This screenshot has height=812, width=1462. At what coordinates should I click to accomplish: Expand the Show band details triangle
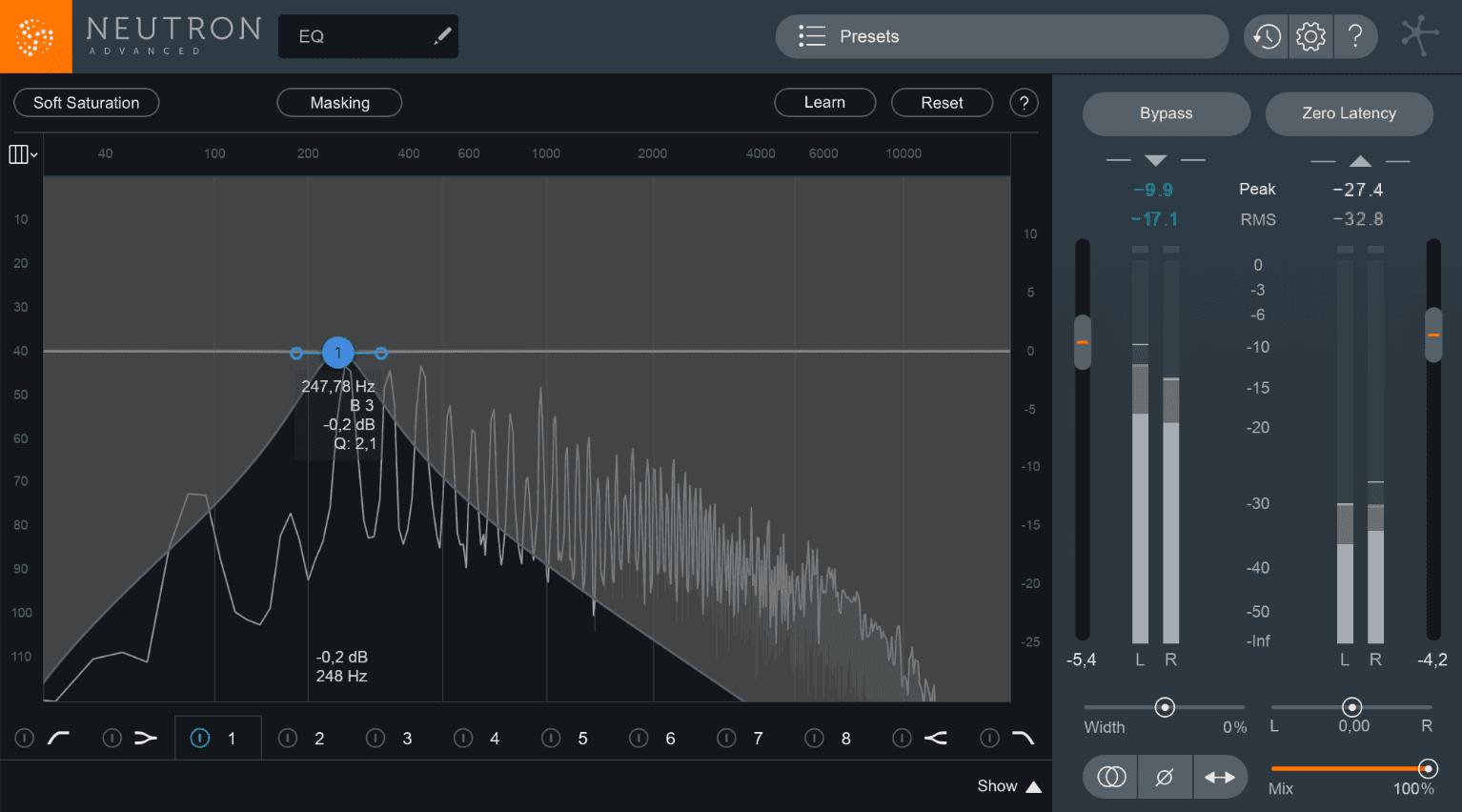tap(1034, 786)
